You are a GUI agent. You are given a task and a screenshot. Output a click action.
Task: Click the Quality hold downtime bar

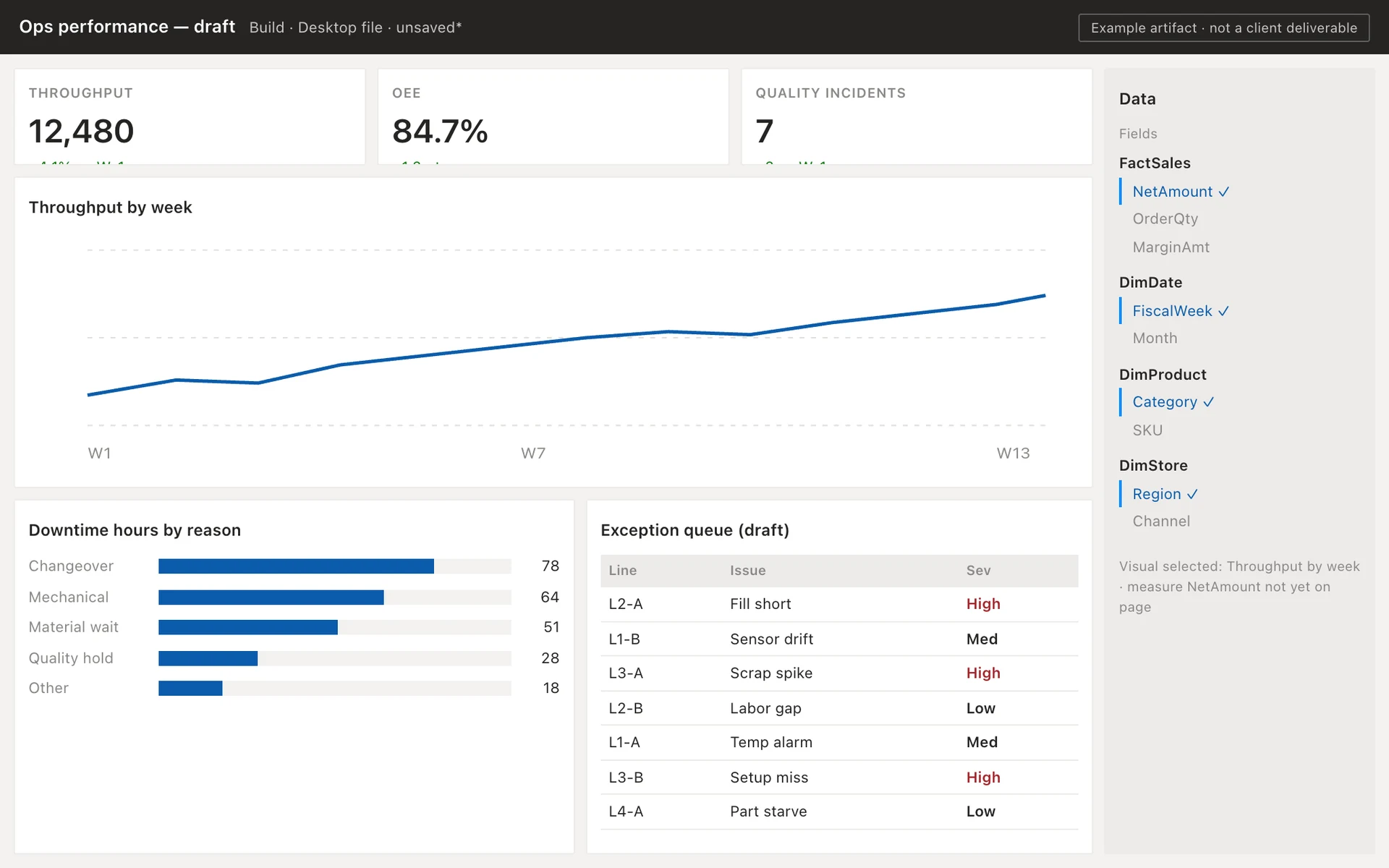click(x=208, y=658)
